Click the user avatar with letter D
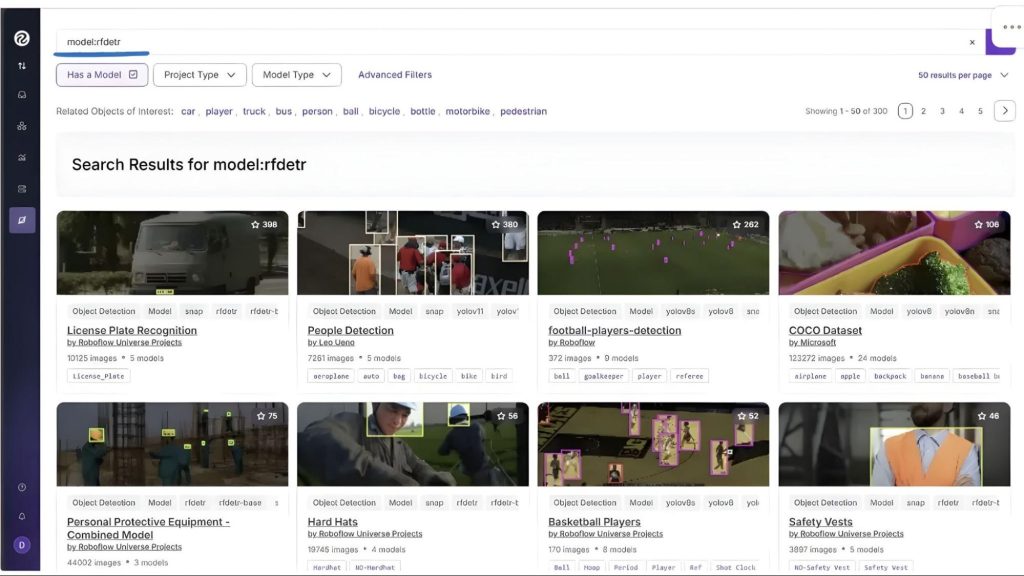The width and height of the screenshot is (1024, 576). (21, 545)
